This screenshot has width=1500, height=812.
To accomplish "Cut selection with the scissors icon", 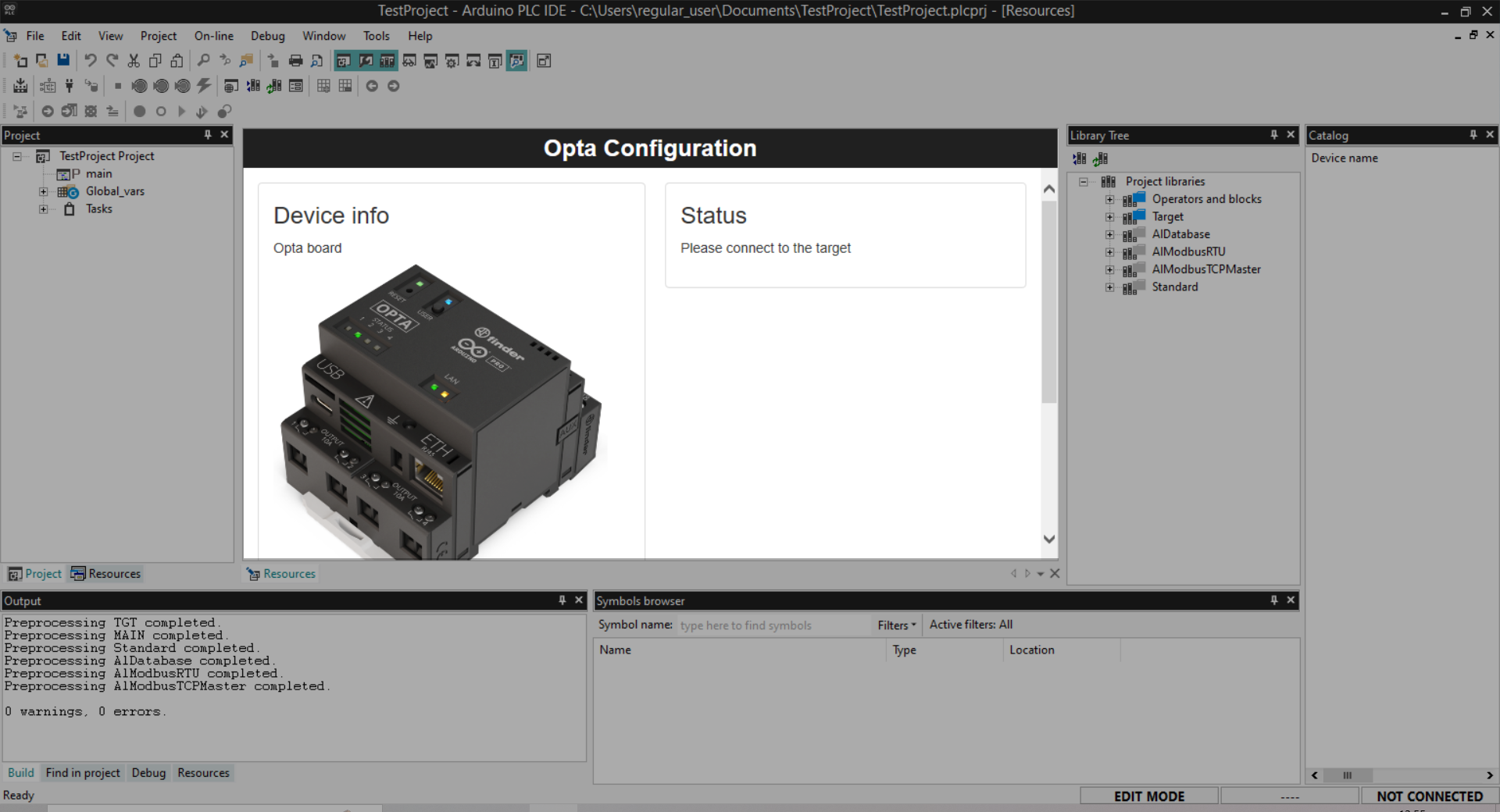I will pyautogui.click(x=134, y=61).
